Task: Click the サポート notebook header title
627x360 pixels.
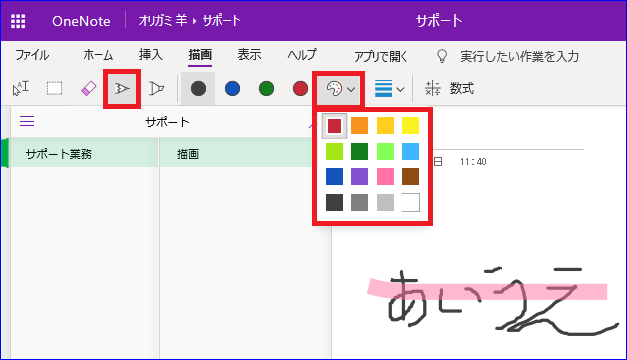Action: (x=167, y=122)
